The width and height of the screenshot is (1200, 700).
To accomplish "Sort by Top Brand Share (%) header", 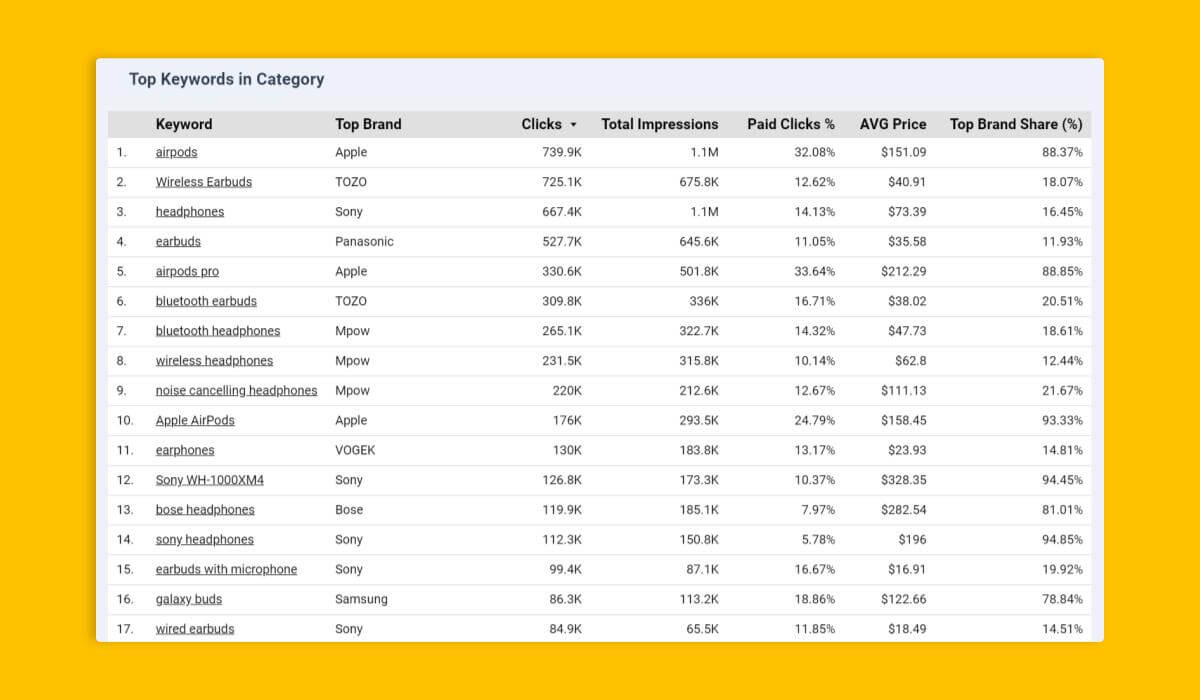I will (1015, 124).
